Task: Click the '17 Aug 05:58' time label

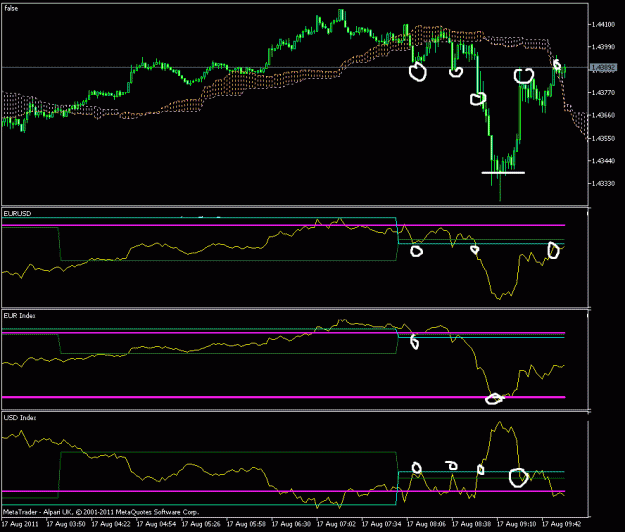Action: click(246, 524)
